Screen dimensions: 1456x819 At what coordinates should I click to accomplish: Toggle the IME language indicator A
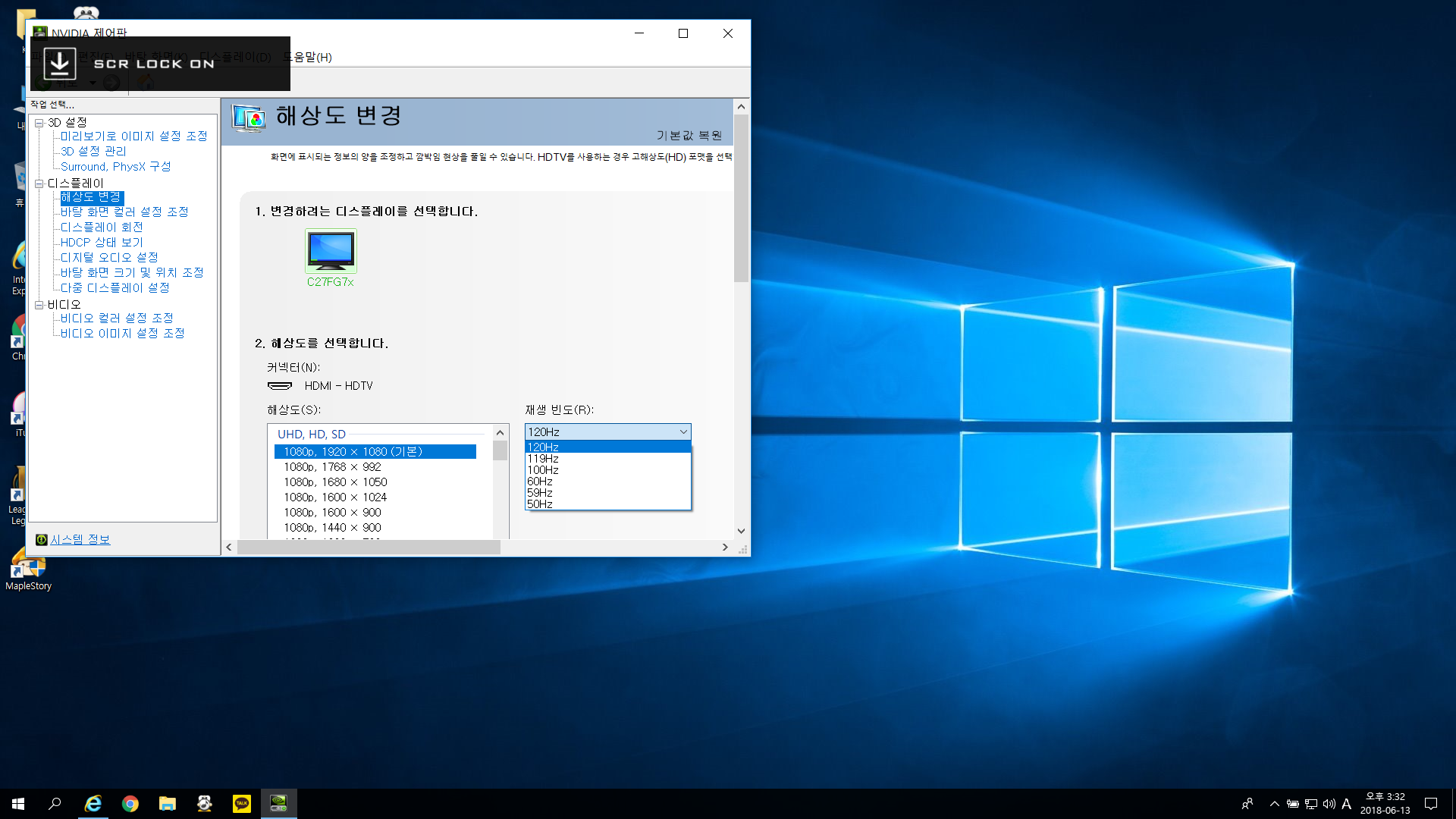(1347, 804)
